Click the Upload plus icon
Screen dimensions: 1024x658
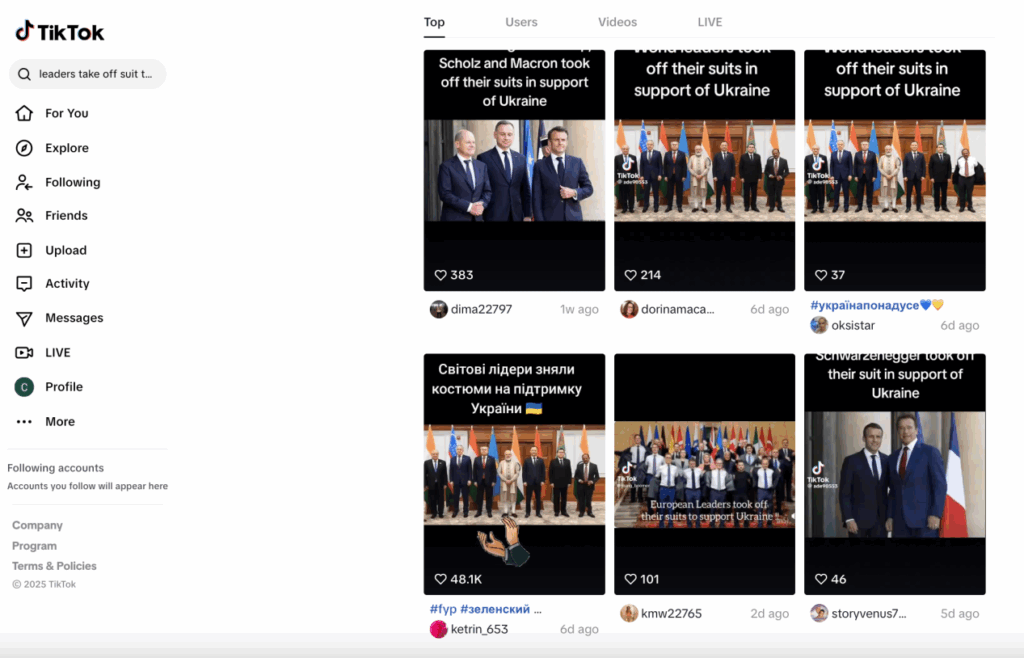coord(24,250)
